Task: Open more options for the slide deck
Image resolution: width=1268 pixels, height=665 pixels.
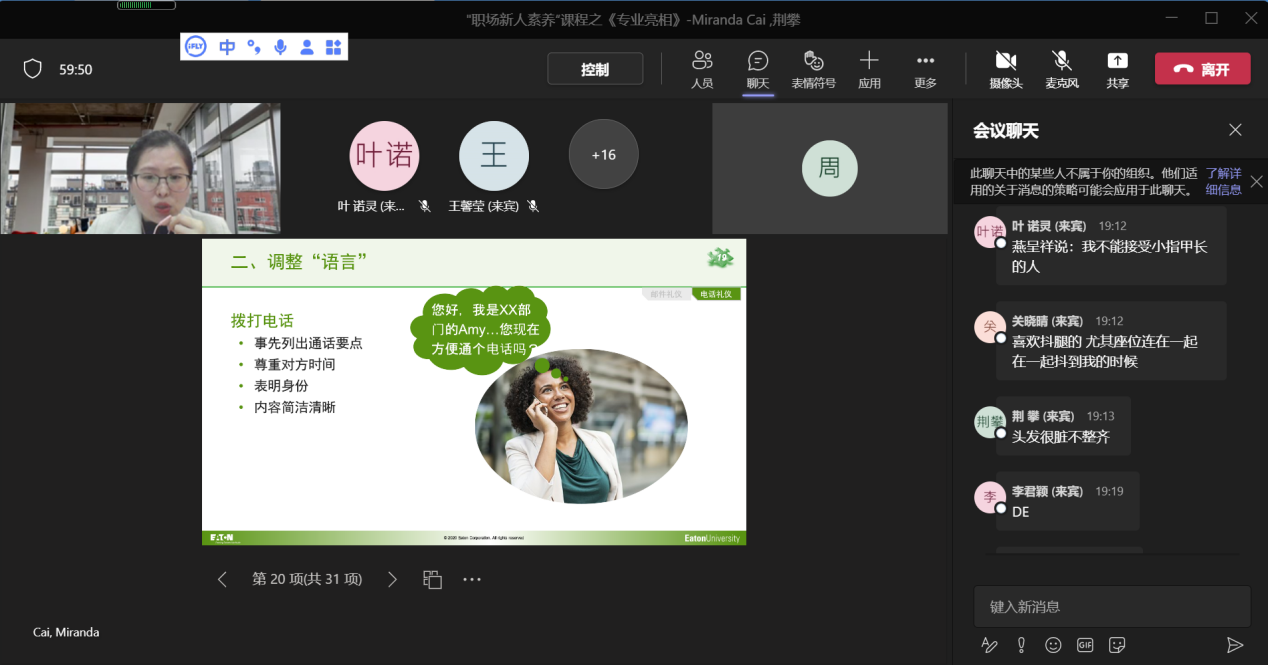Action: click(x=471, y=579)
